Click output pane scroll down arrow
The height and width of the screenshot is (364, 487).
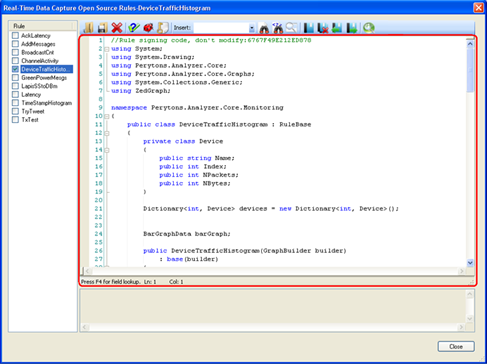470,319
